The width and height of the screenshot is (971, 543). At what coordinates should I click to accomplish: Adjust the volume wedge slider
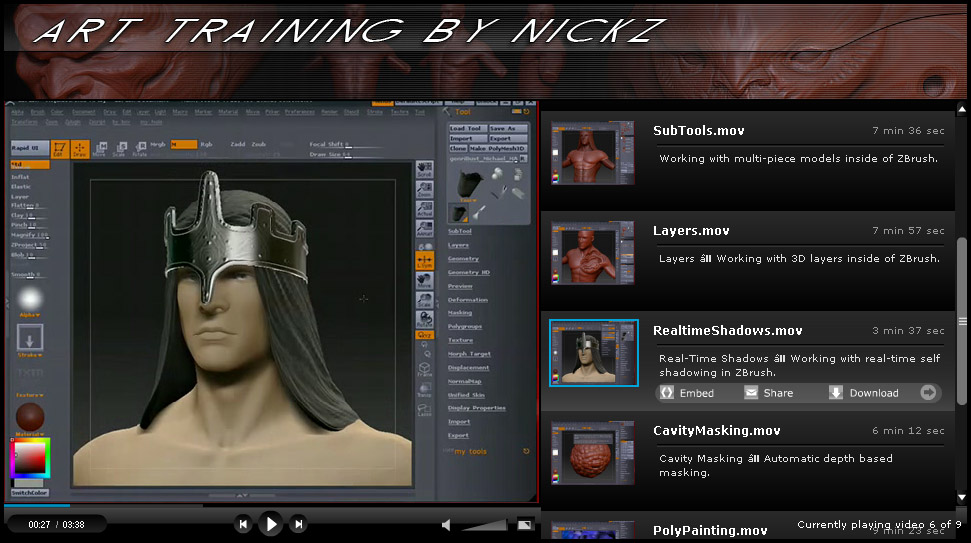[484, 525]
